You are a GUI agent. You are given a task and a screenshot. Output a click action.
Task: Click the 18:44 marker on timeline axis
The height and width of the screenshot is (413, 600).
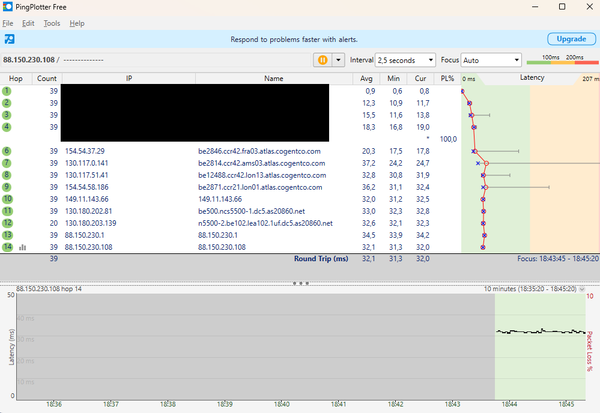tap(509, 404)
